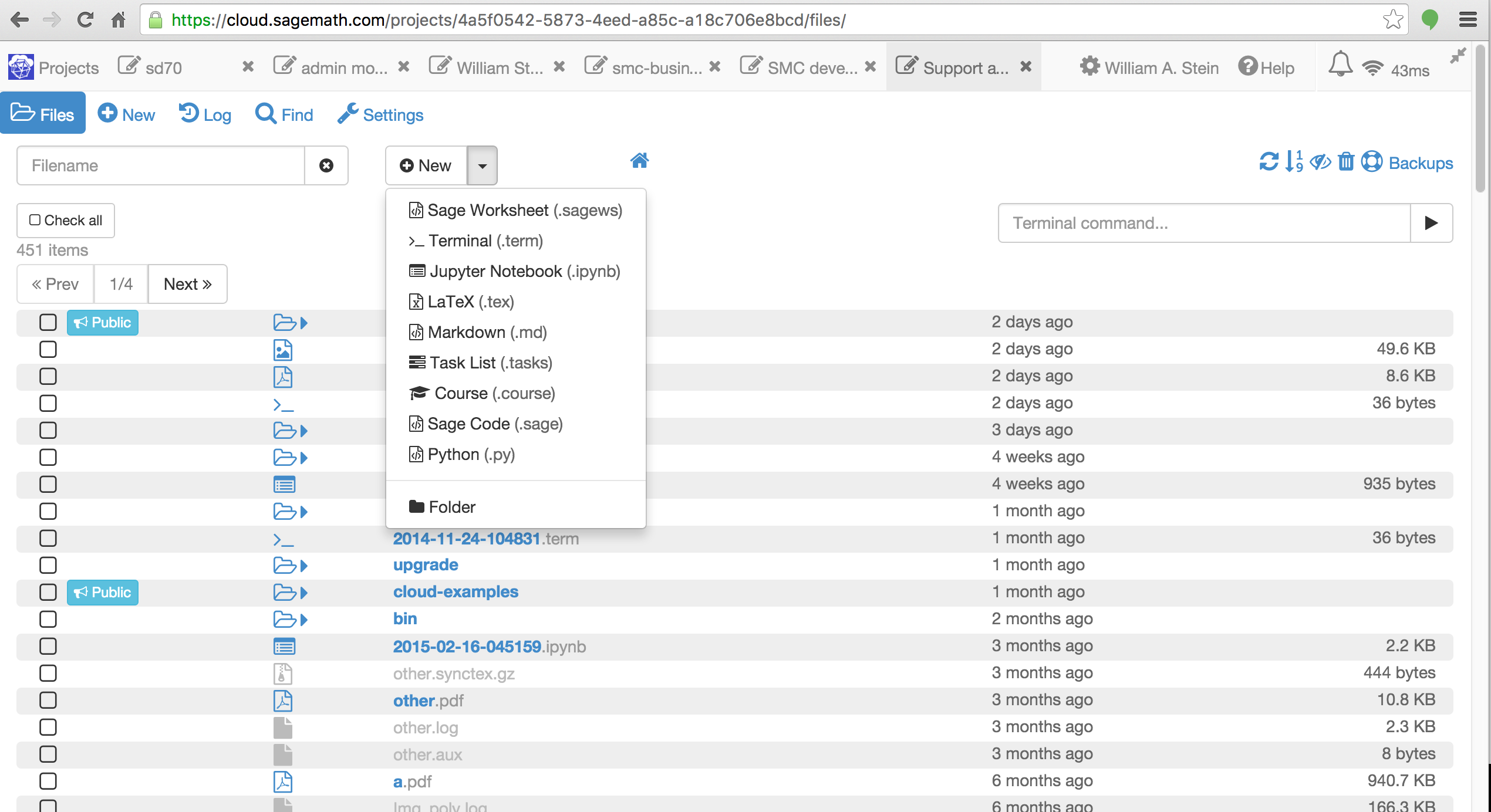This screenshot has width=1491, height=812.
Task: Run terminal command play button
Action: (x=1431, y=223)
